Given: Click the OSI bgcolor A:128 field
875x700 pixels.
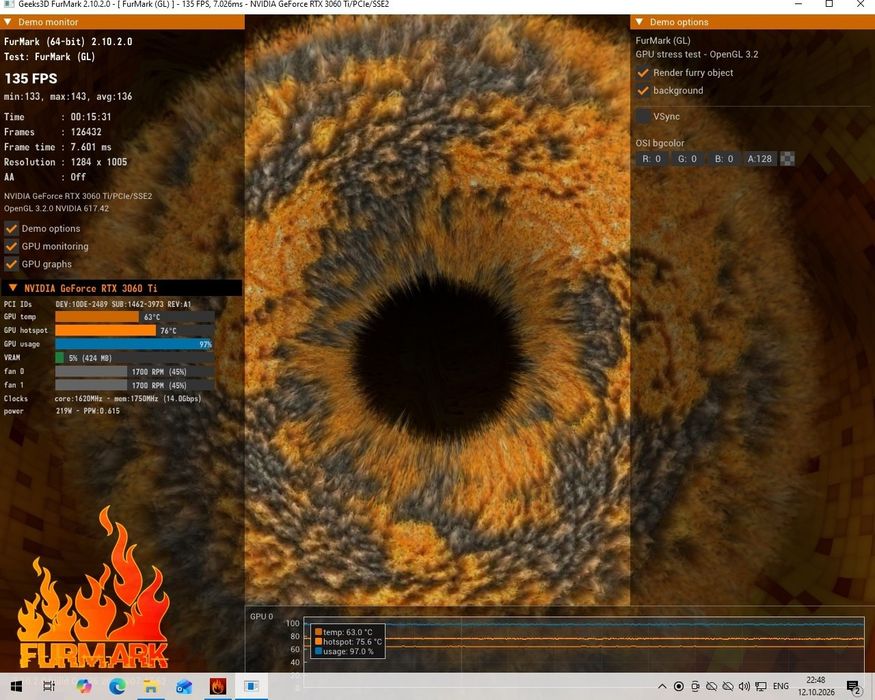Looking at the screenshot, I should 759,159.
